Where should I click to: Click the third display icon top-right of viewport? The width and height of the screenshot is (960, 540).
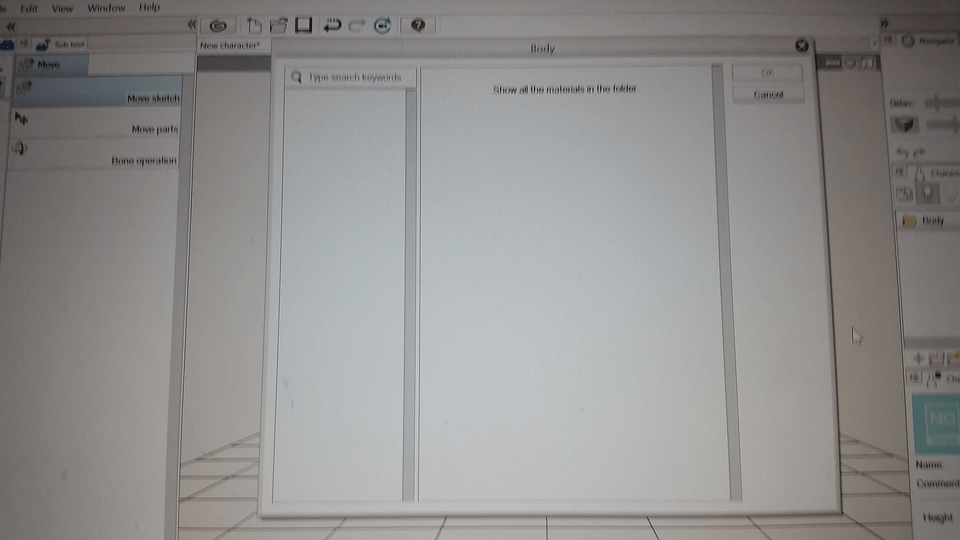coord(868,62)
